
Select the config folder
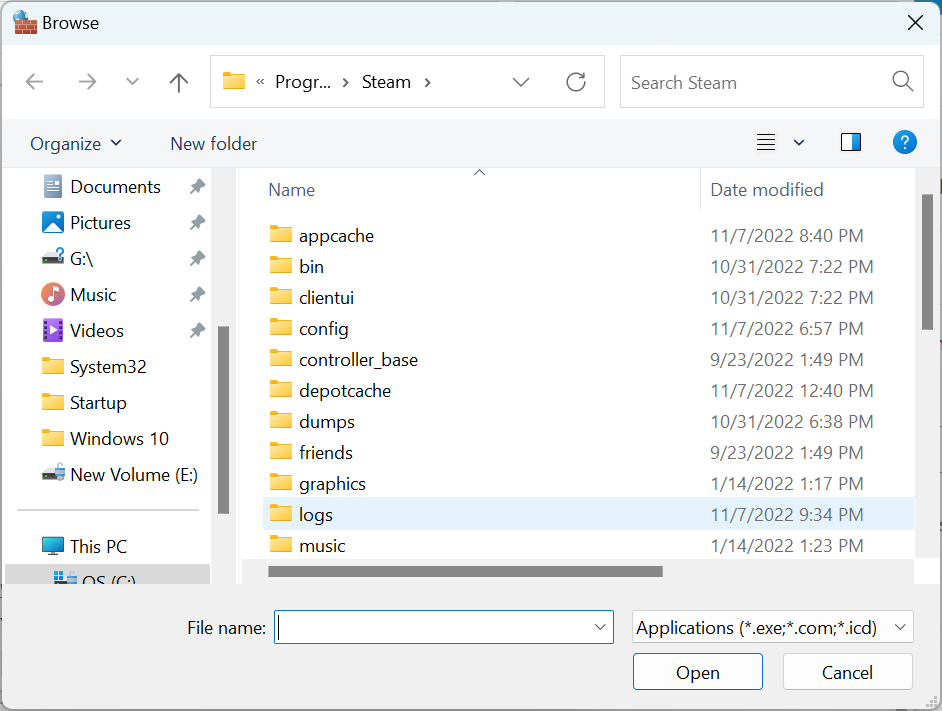click(588, 329)
